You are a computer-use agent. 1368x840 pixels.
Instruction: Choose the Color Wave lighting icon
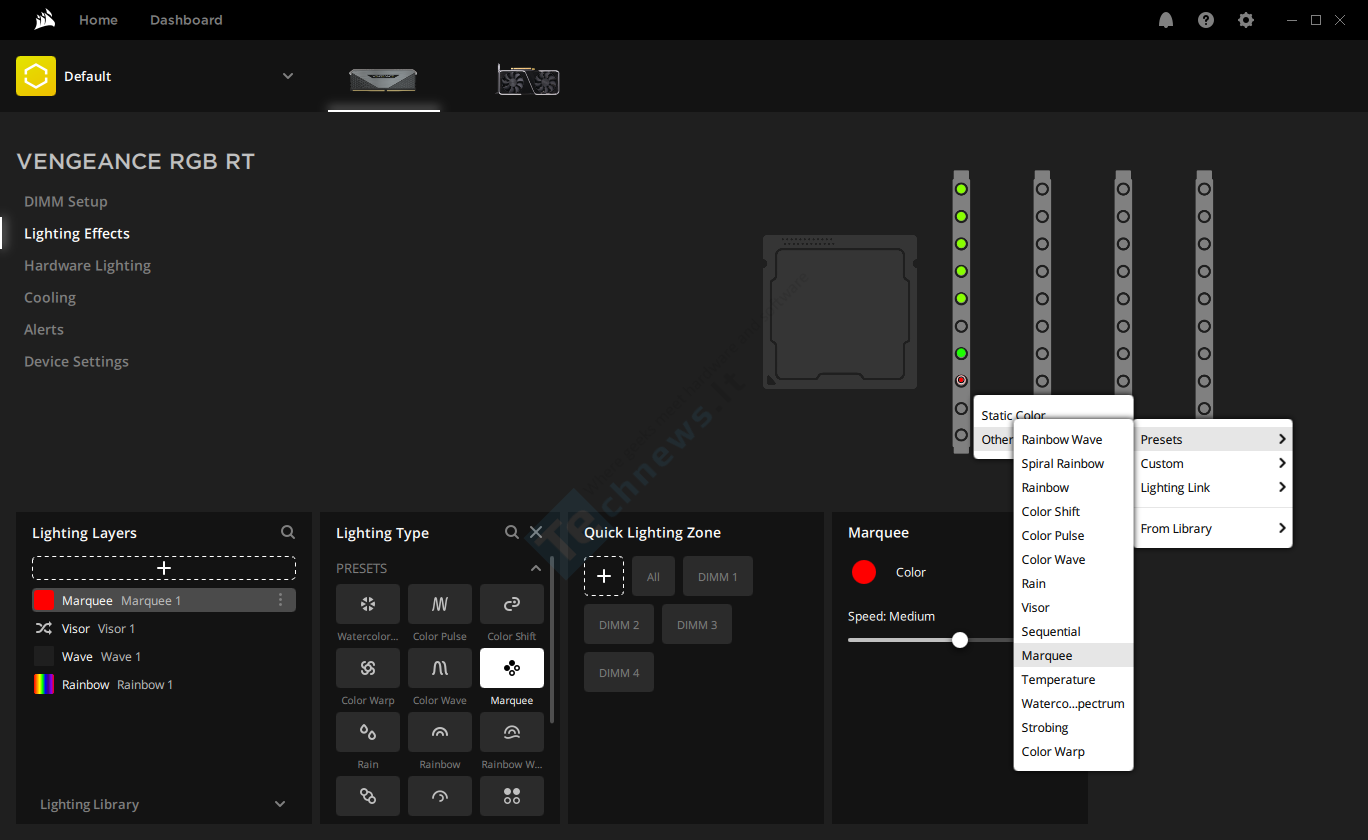point(440,668)
